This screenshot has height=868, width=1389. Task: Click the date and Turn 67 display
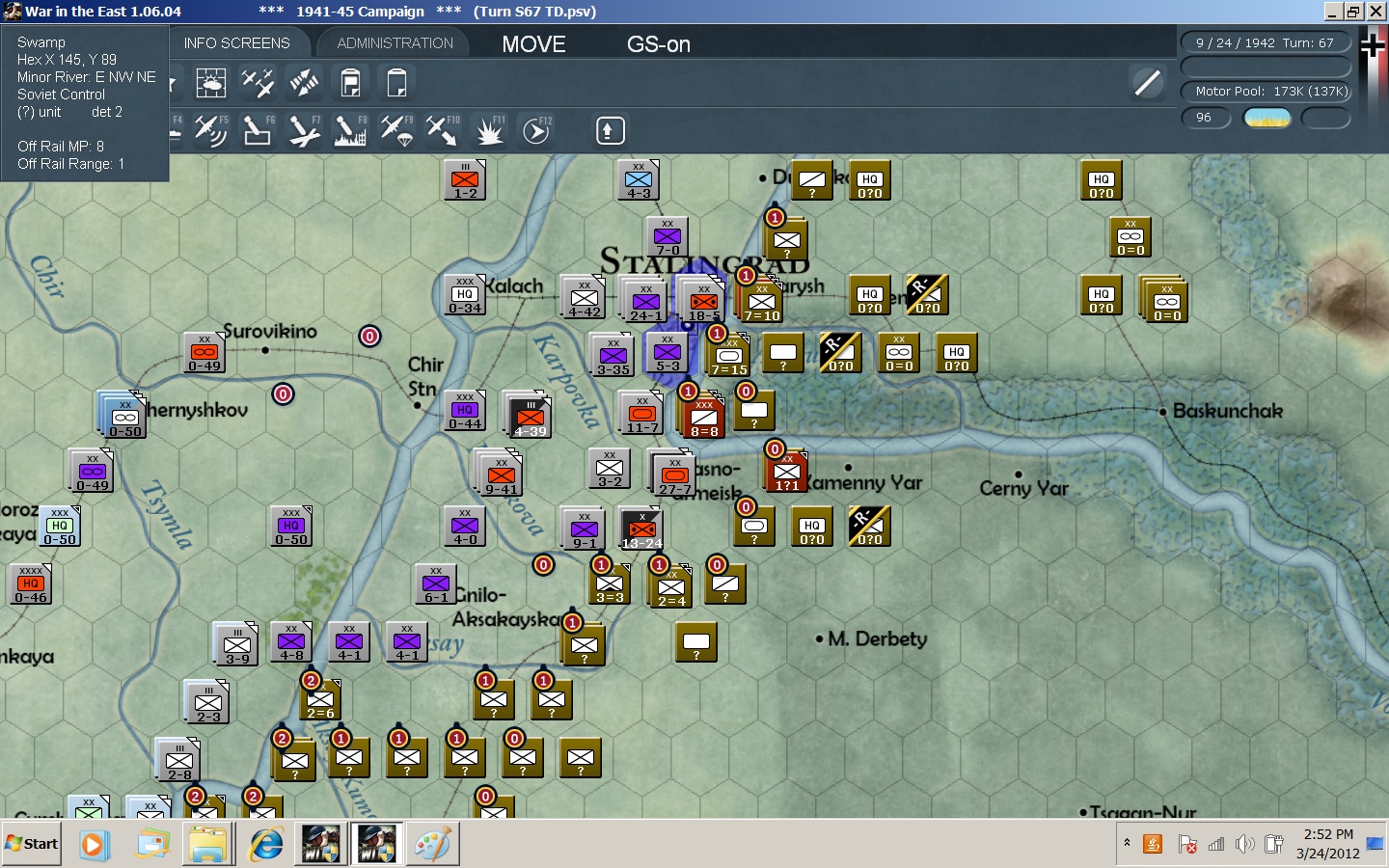coord(1265,42)
